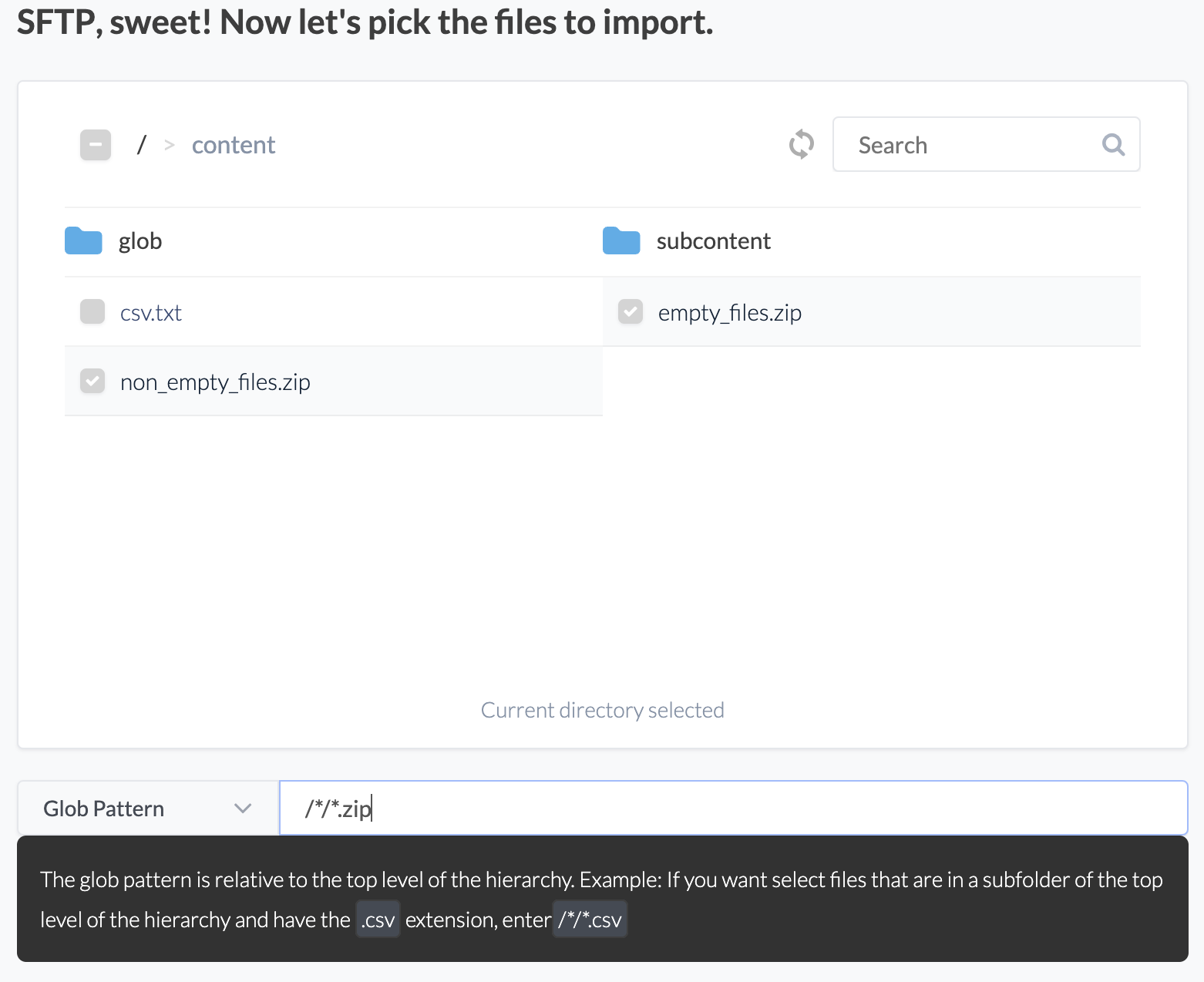Click the refresh directory icon
This screenshot has height=982, width=1204.
click(801, 144)
